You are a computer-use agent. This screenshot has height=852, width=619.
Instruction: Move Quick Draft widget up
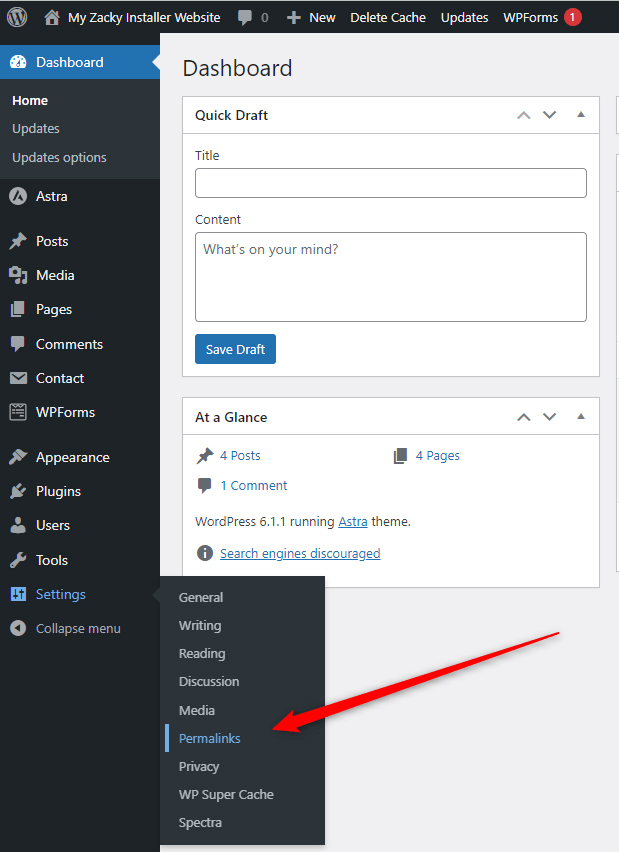click(x=523, y=115)
